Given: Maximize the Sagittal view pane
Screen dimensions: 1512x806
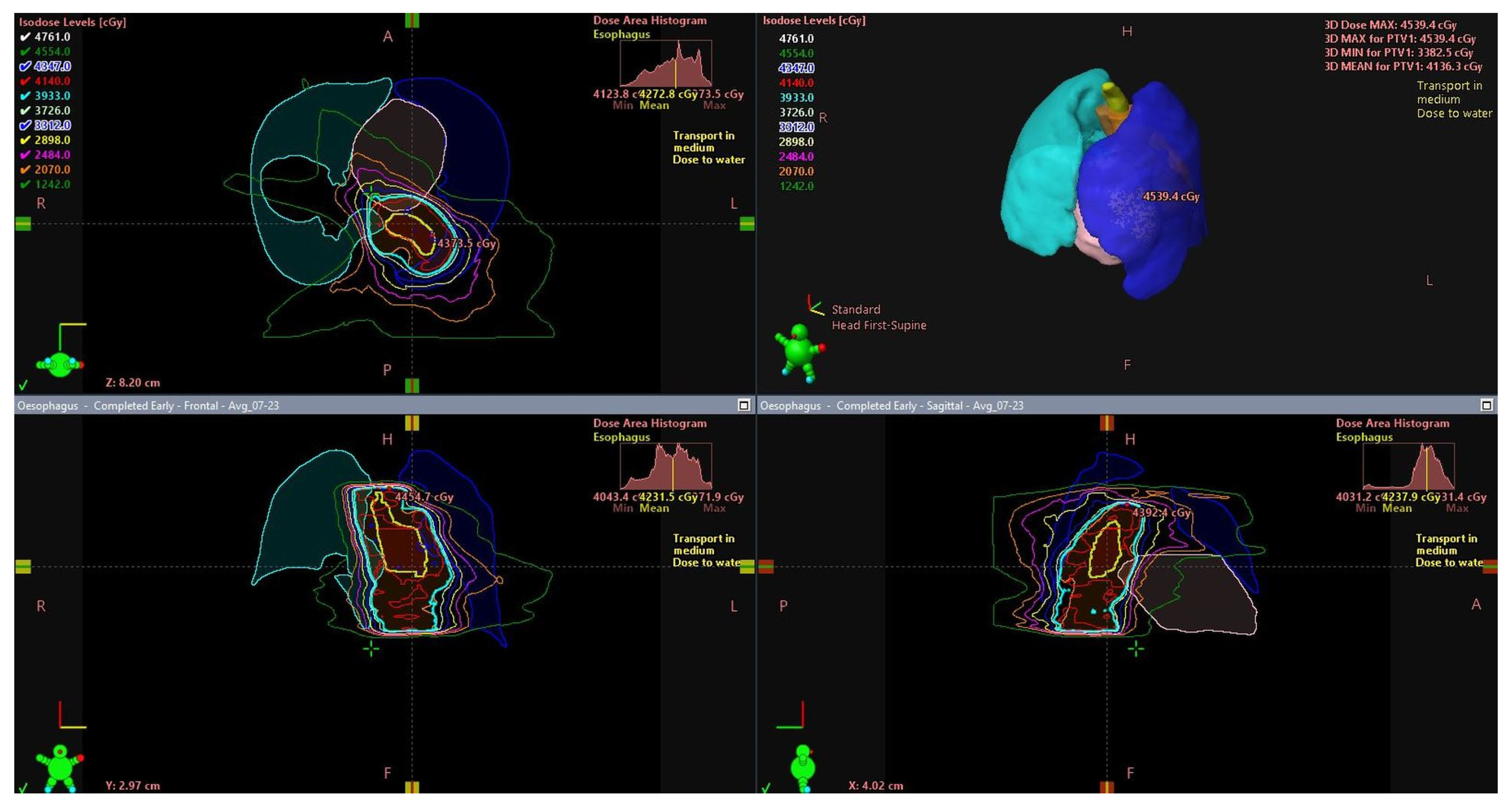Looking at the screenshot, I should tap(1486, 405).
